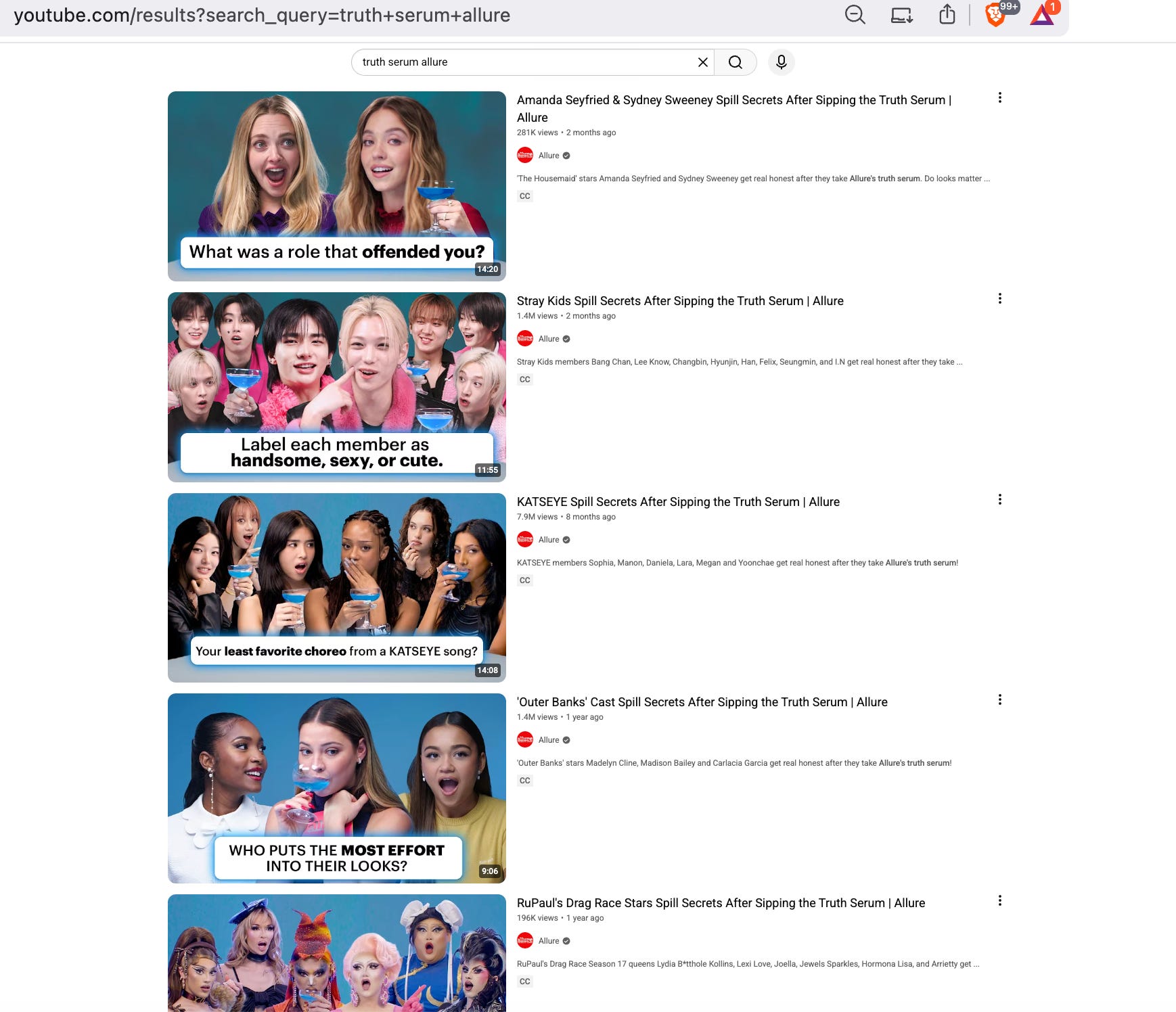
Task: Click the magnifier search button
Action: coord(736,62)
